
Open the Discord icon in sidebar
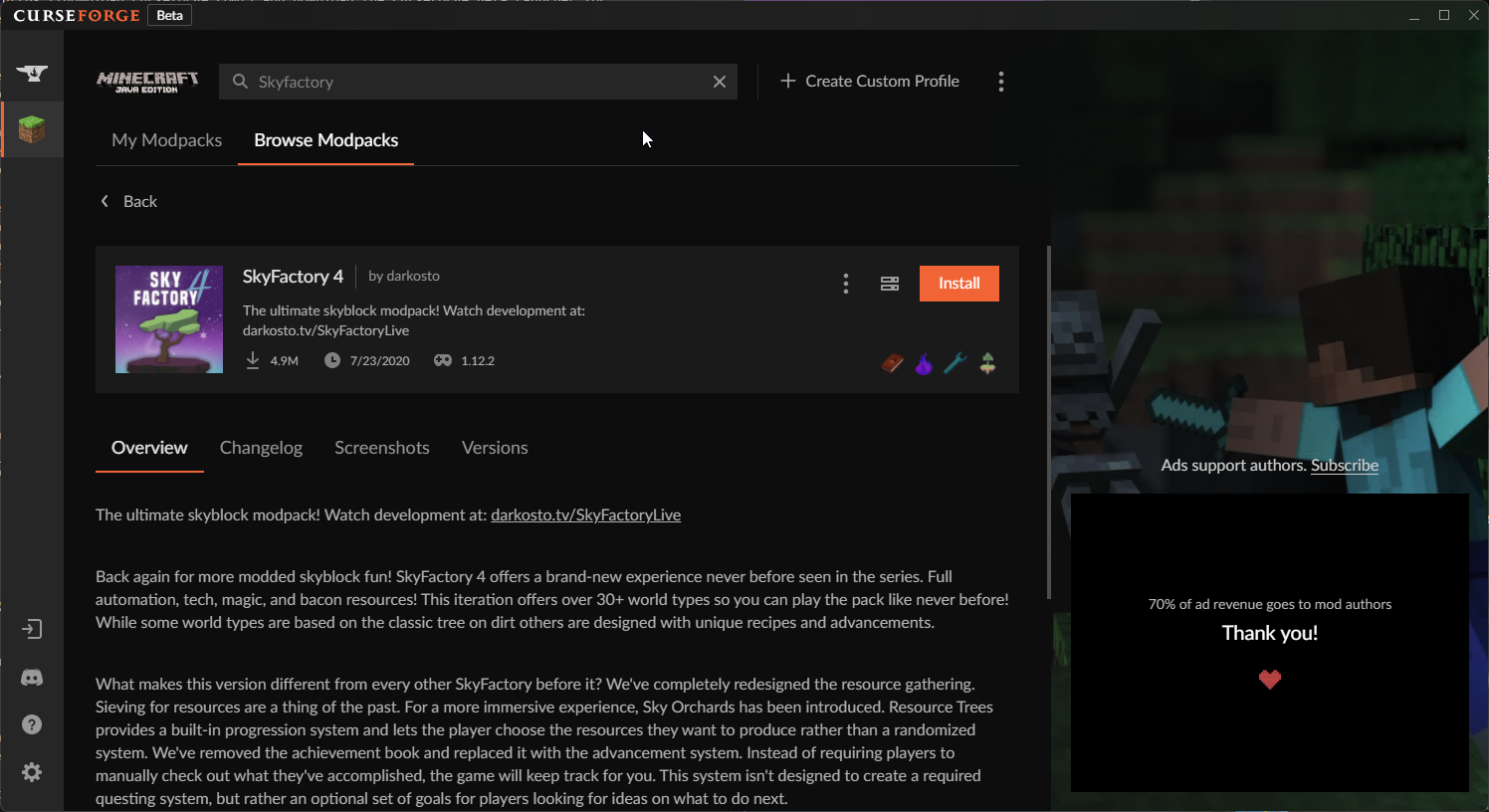[32, 678]
